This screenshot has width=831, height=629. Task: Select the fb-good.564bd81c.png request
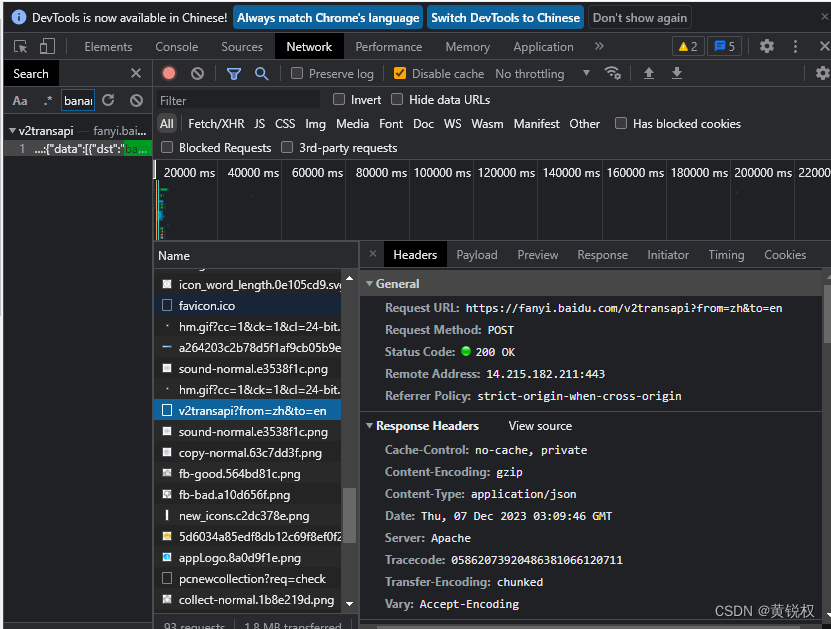click(x=247, y=474)
